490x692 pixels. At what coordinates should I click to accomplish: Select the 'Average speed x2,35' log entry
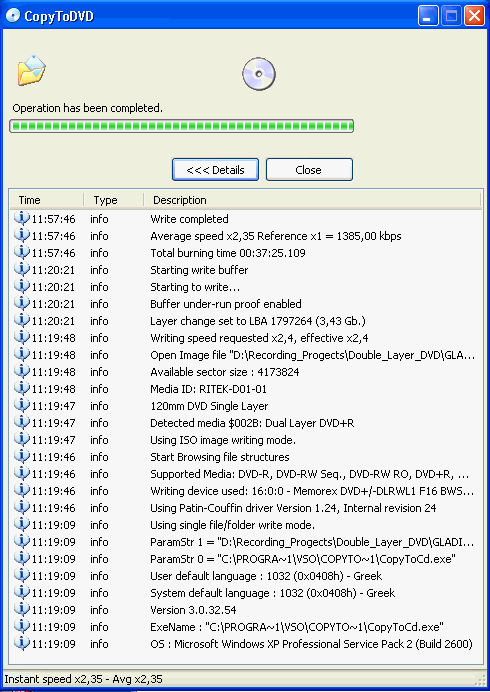point(245,236)
